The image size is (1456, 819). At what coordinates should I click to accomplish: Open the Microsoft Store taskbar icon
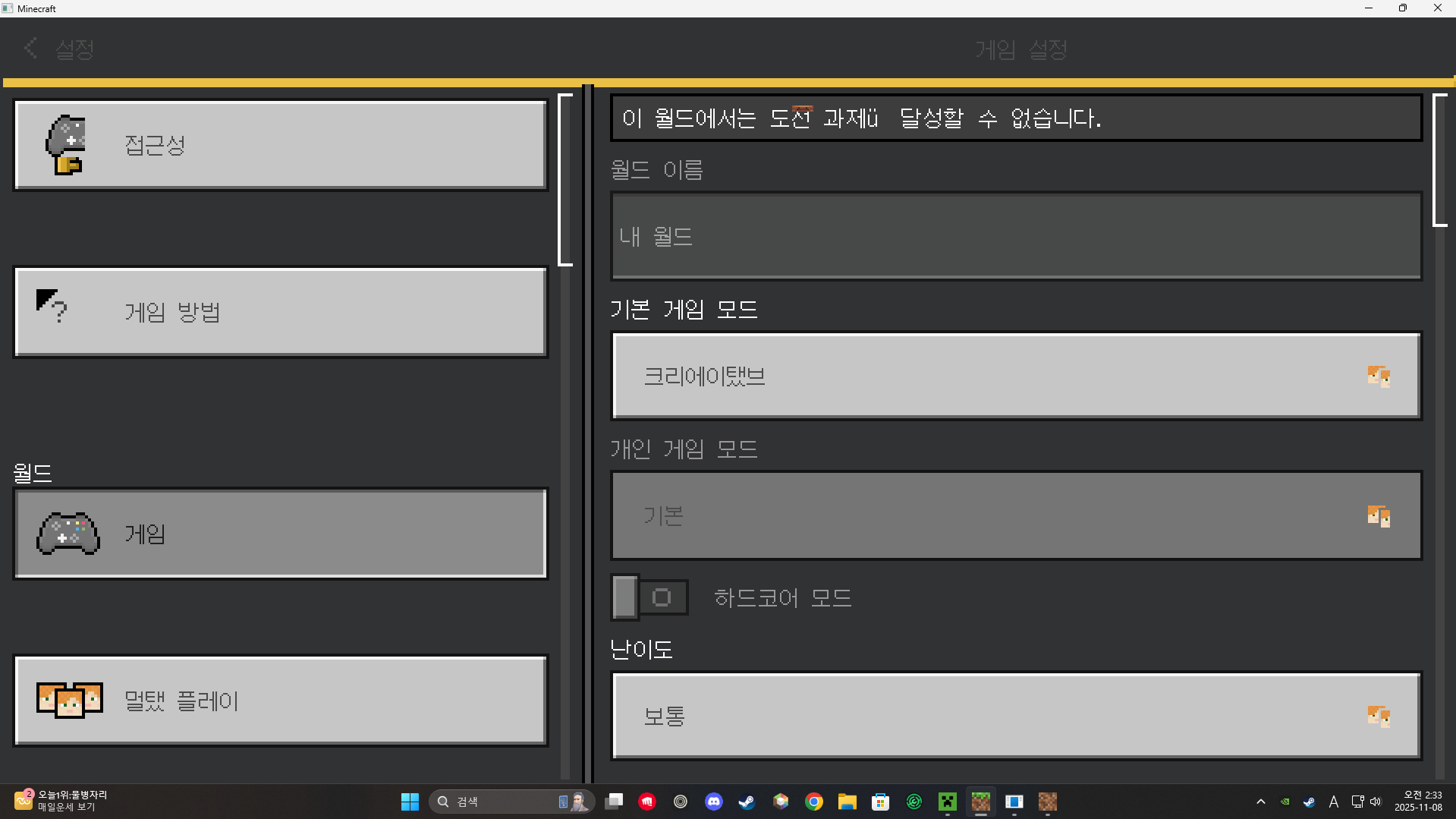tap(880, 802)
